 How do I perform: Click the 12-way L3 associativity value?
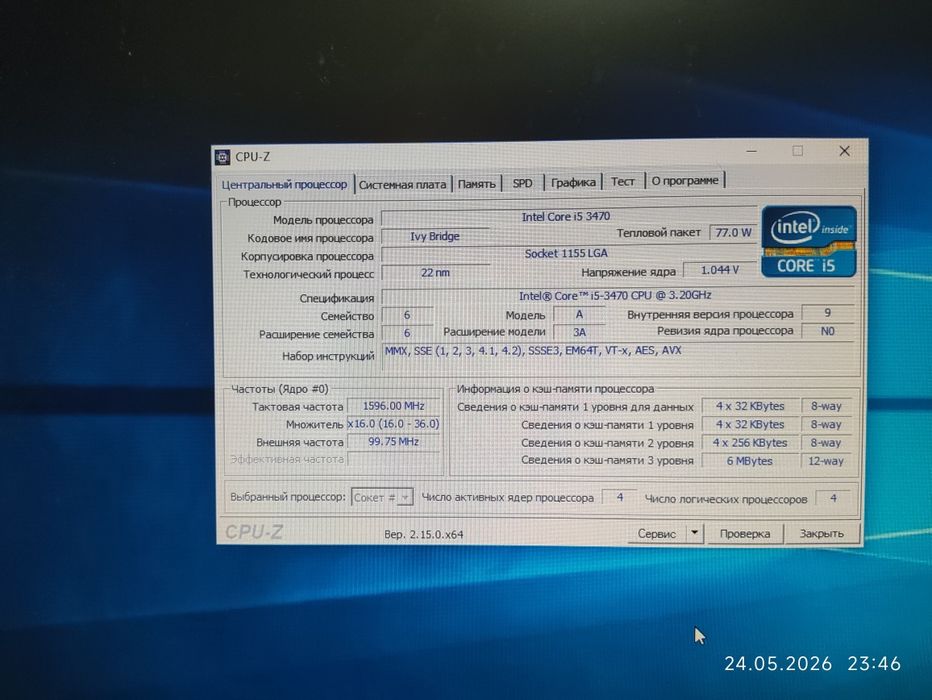(x=826, y=461)
